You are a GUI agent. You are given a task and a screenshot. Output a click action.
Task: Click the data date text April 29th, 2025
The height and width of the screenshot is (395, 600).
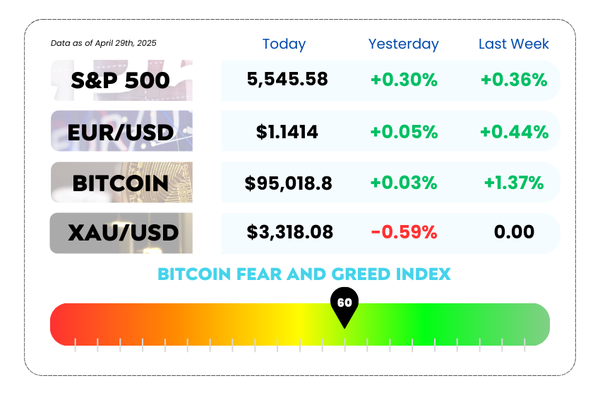[126, 43]
